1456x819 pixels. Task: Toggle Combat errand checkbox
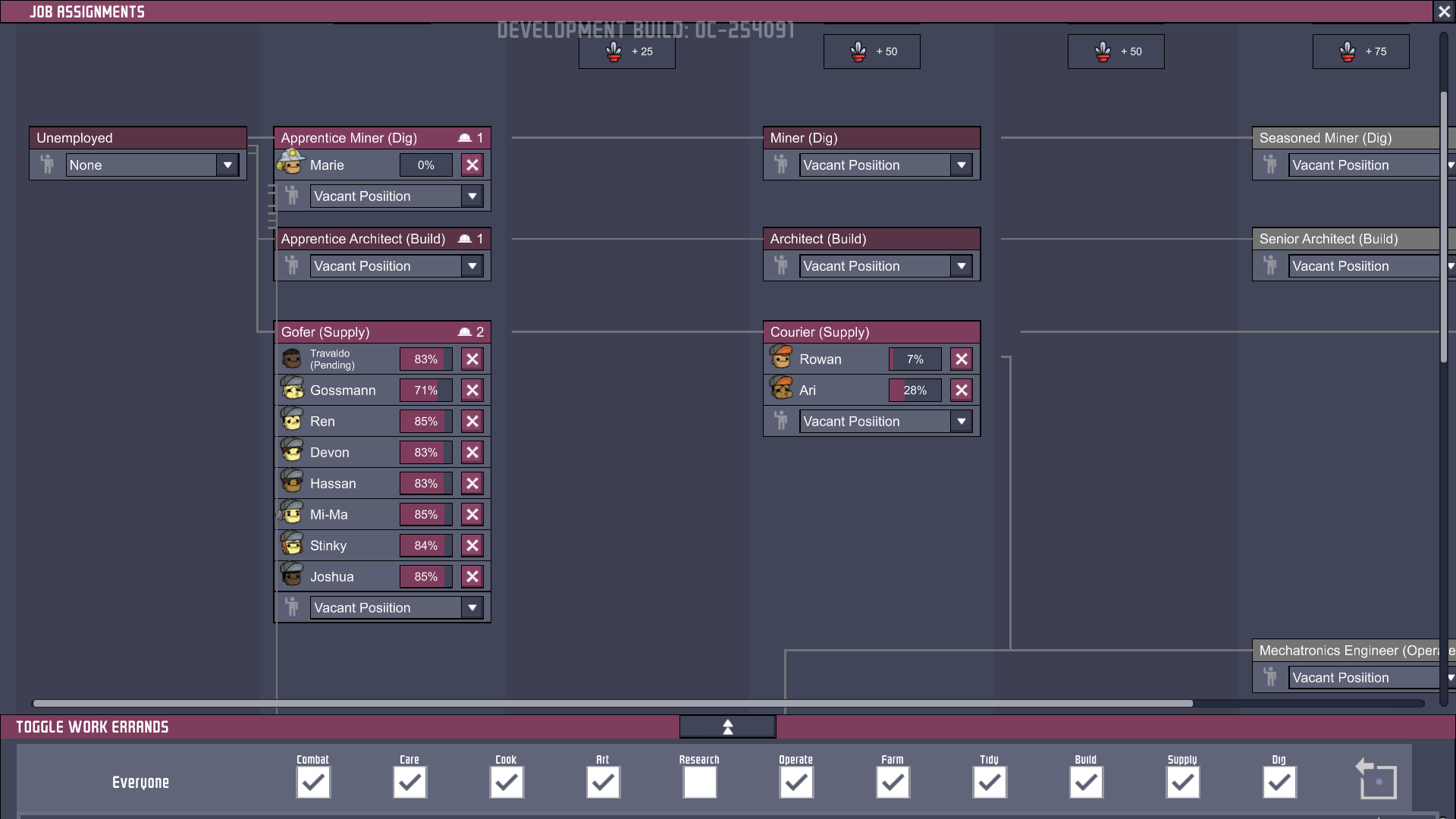[x=312, y=783]
